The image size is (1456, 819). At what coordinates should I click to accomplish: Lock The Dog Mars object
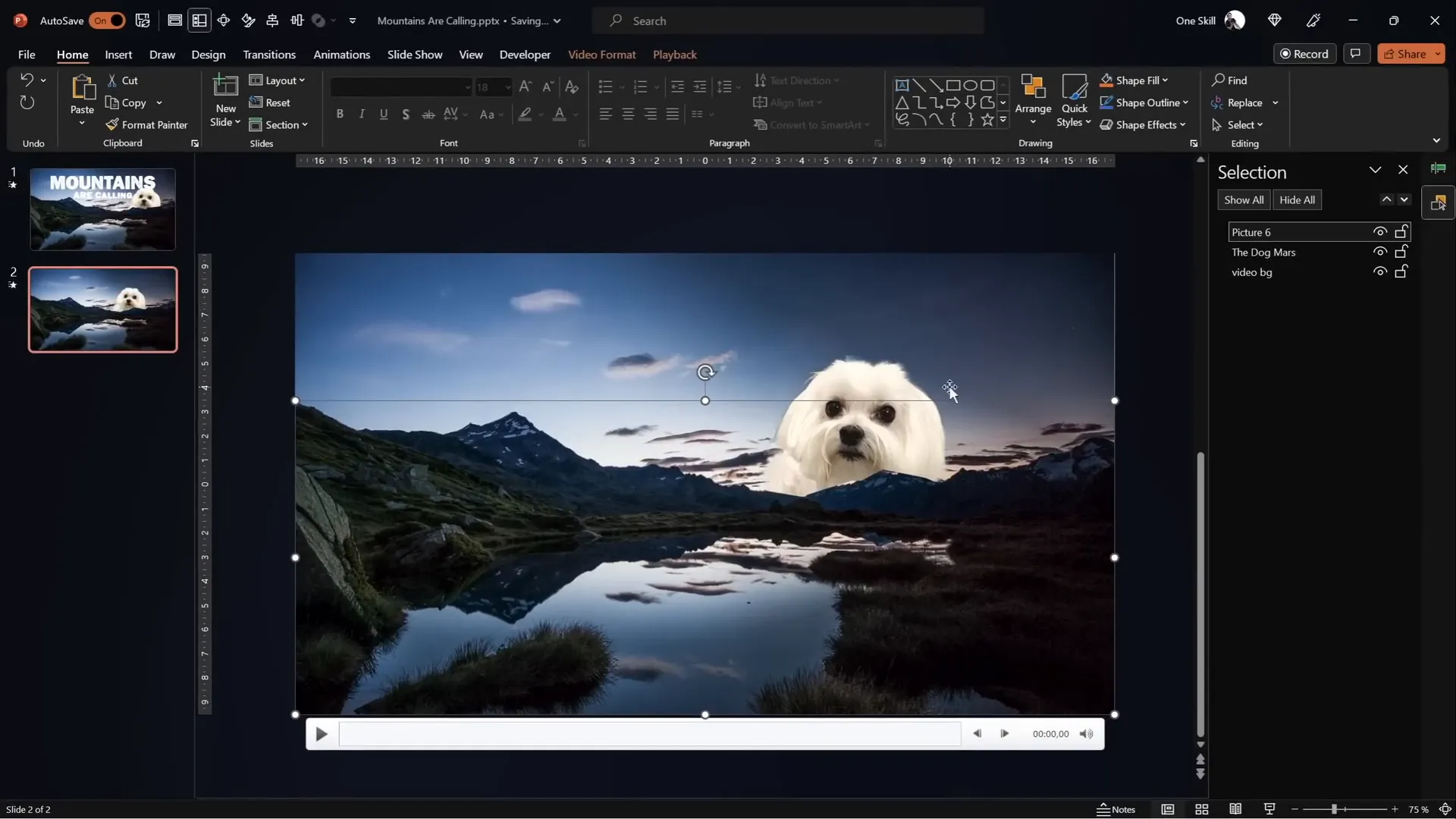coord(1401,251)
